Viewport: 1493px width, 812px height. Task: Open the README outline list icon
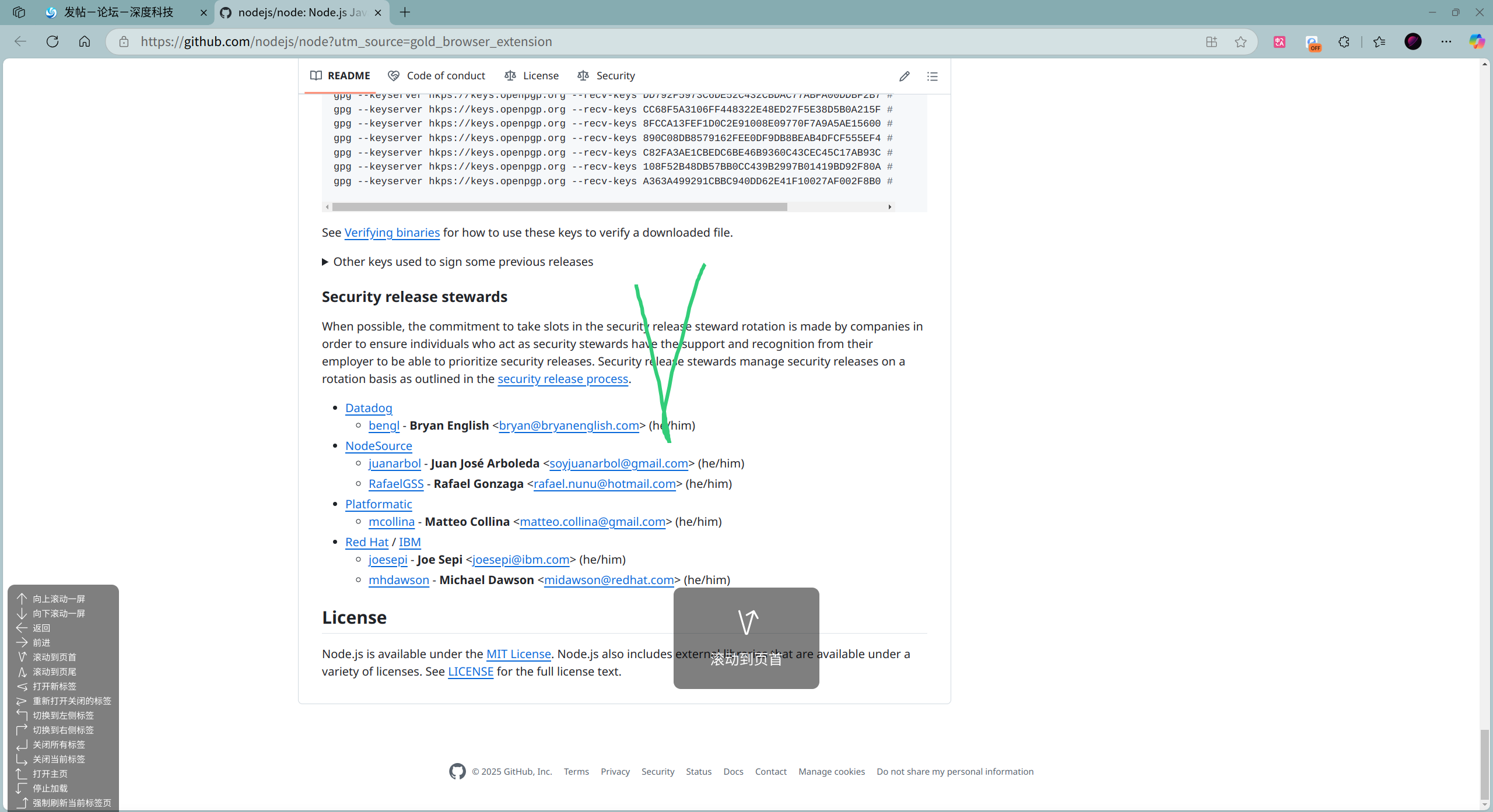coord(932,76)
